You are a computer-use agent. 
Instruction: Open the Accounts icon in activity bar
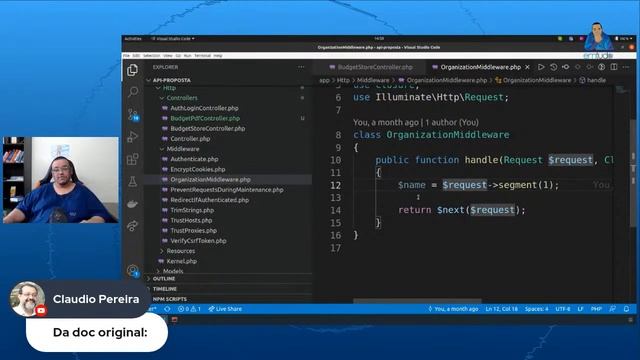[x=133, y=270]
